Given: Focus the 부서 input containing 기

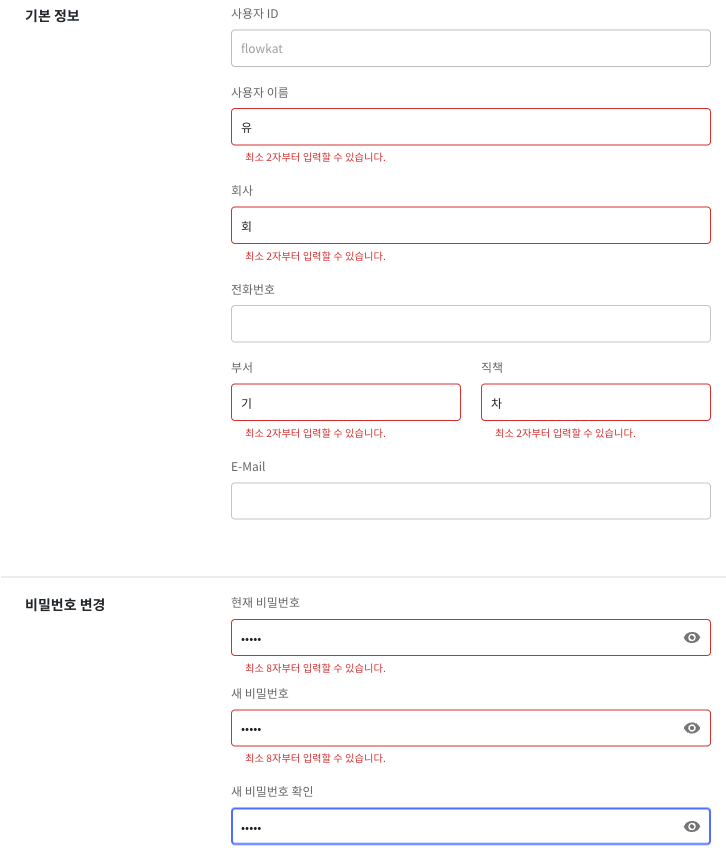Looking at the screenshot, I should click(345, 403).
